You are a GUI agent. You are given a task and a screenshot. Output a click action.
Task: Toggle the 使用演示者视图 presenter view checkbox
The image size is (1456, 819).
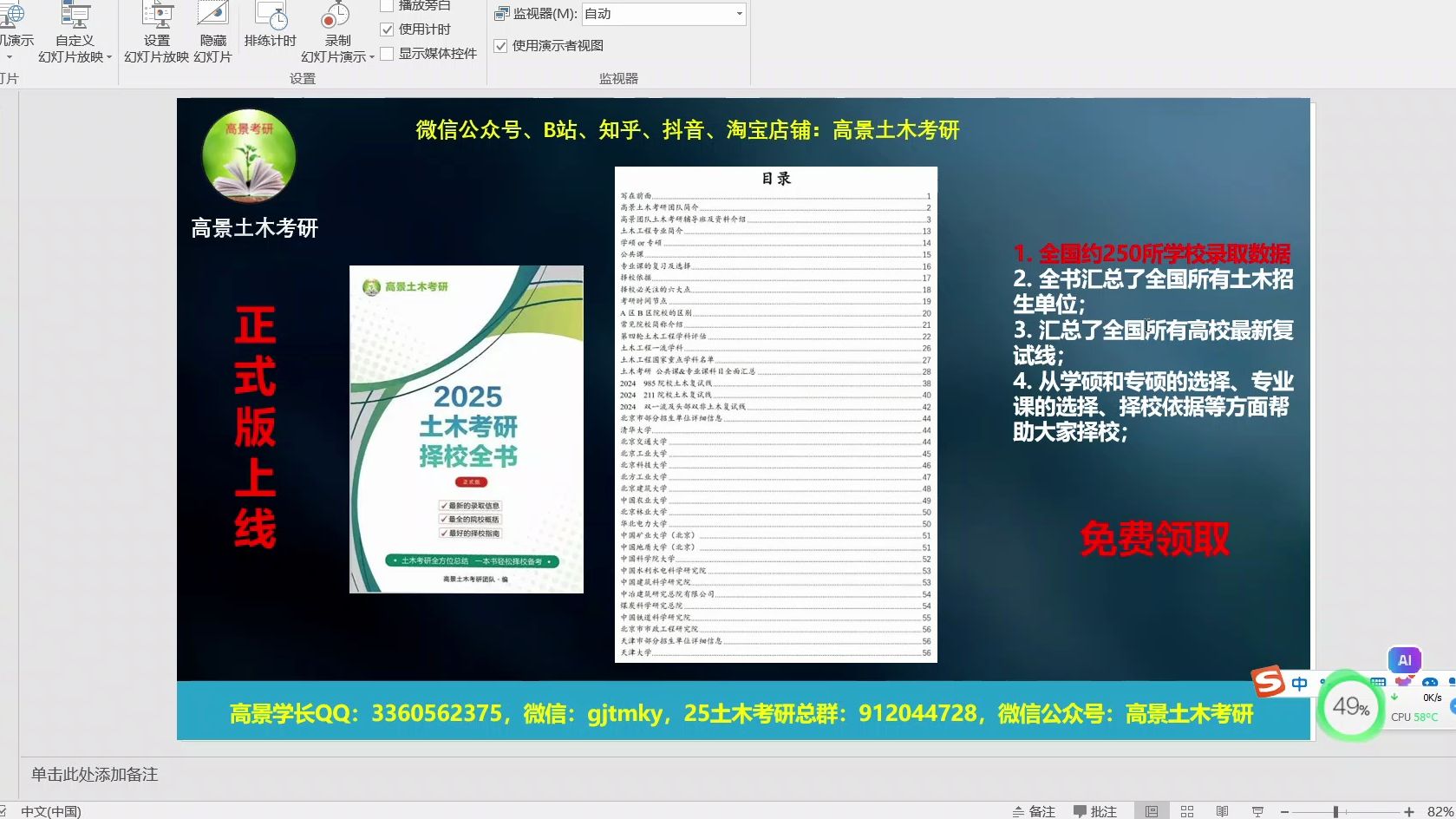(500, 46)
